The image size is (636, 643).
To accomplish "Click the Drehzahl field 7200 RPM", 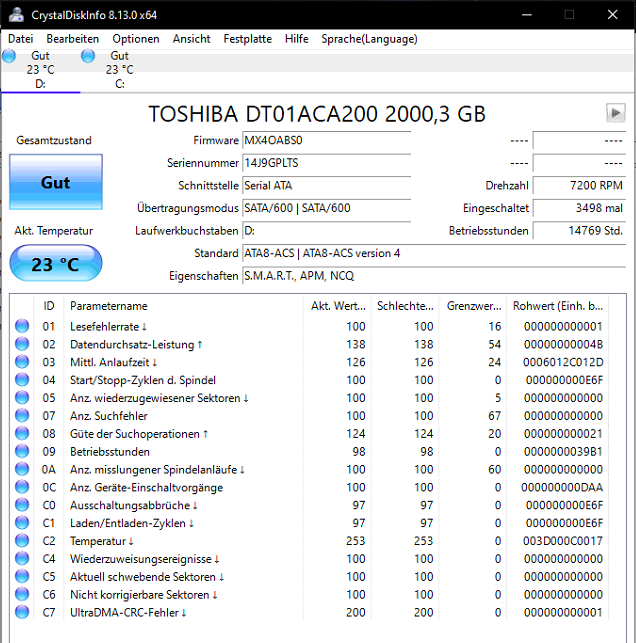I will point(579,186).
